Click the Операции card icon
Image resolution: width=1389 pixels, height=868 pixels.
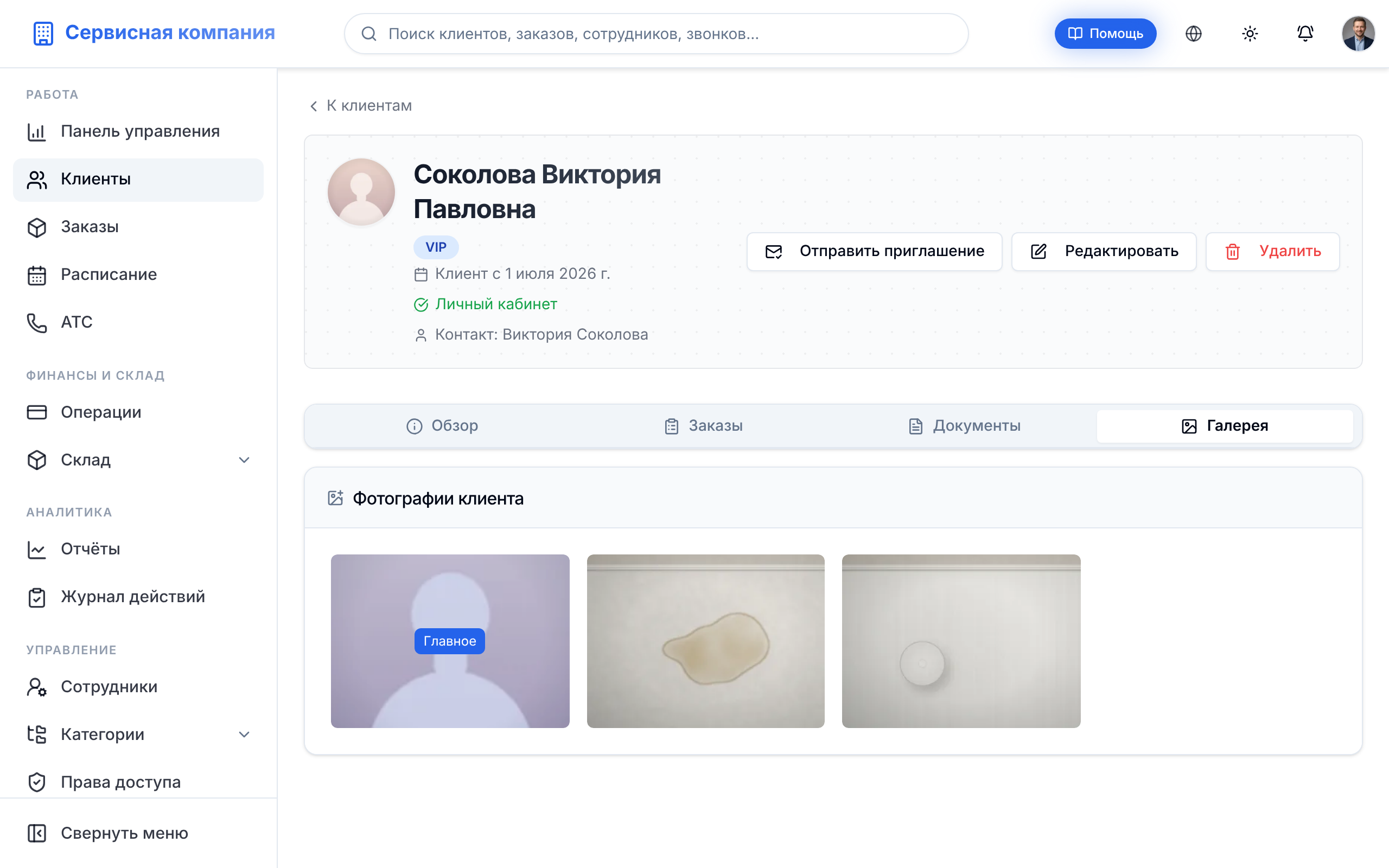(37, 412)
